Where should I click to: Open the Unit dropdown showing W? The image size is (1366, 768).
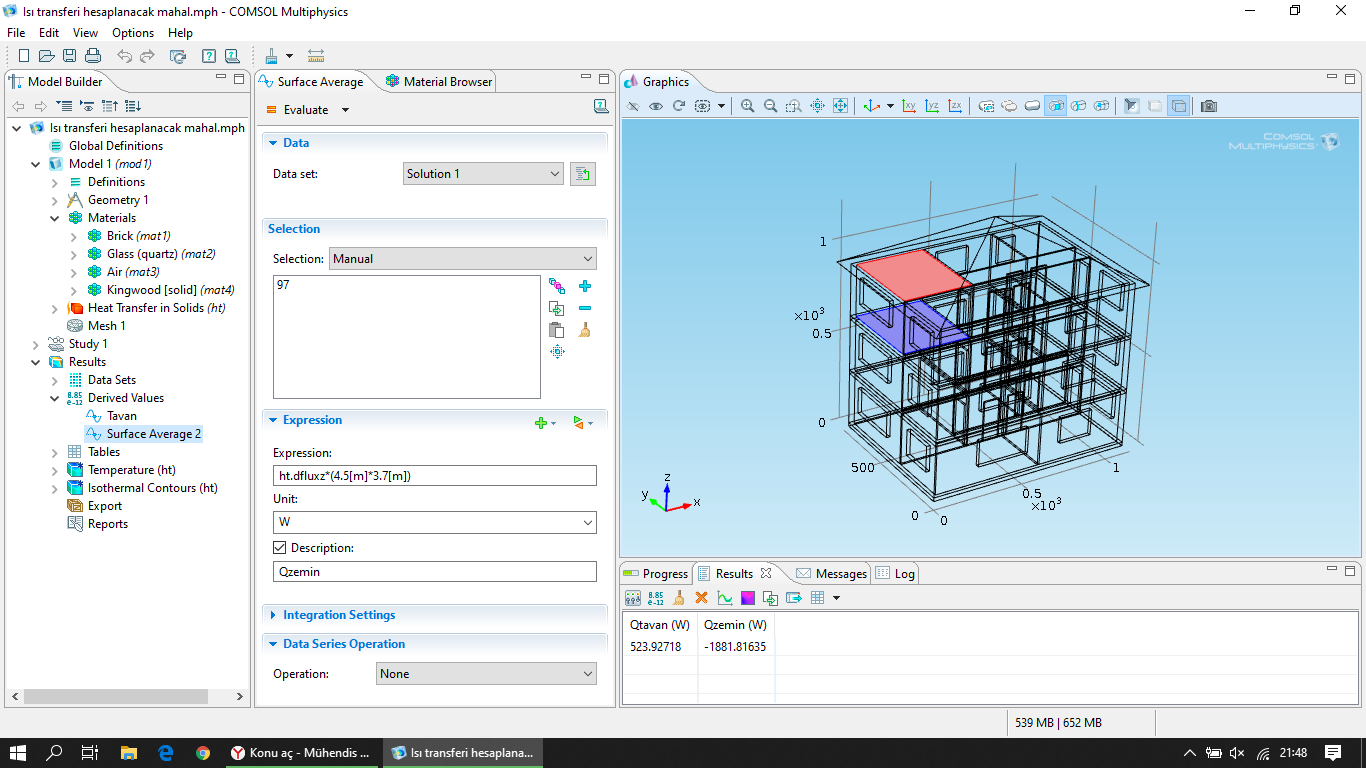point(435,522)
